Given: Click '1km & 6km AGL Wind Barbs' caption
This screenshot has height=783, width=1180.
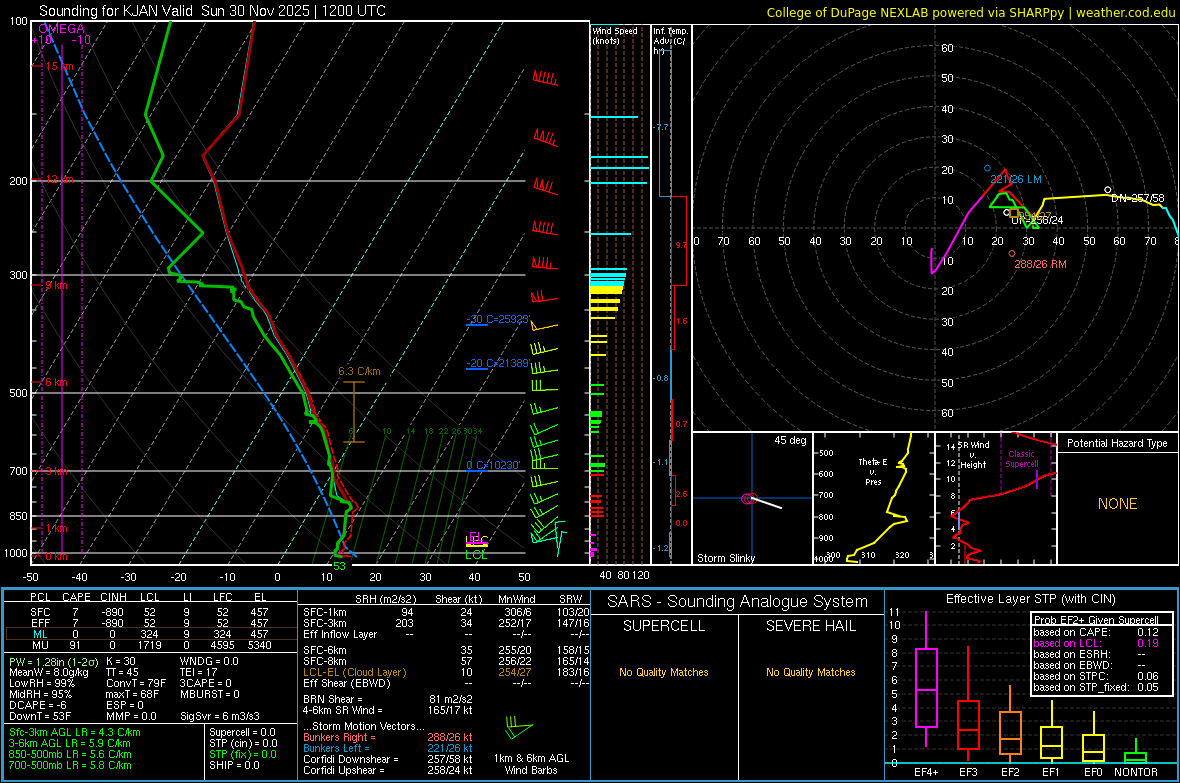Looking at the screenshot, I should pyautogui.click(x=531, y=764).
